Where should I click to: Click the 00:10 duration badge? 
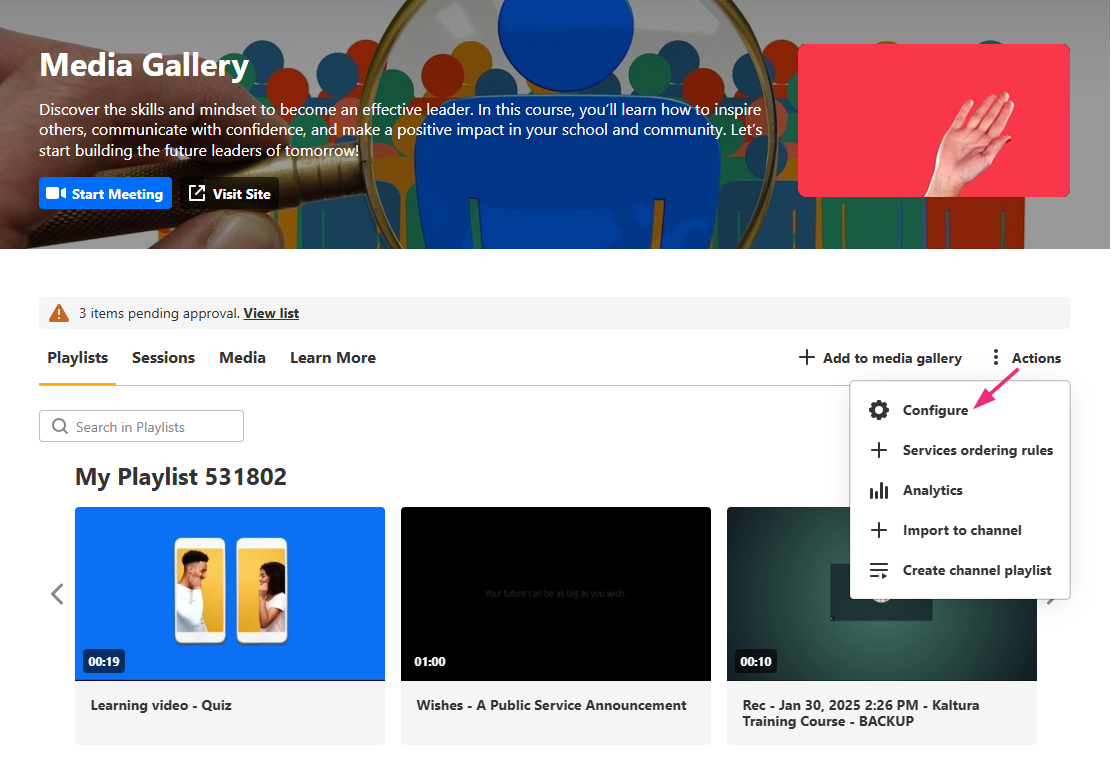pos(755,661)
